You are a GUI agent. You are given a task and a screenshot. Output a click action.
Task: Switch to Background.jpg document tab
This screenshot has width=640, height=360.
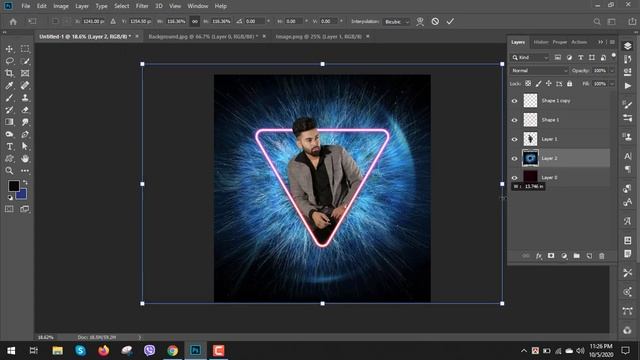pos(203,36)
